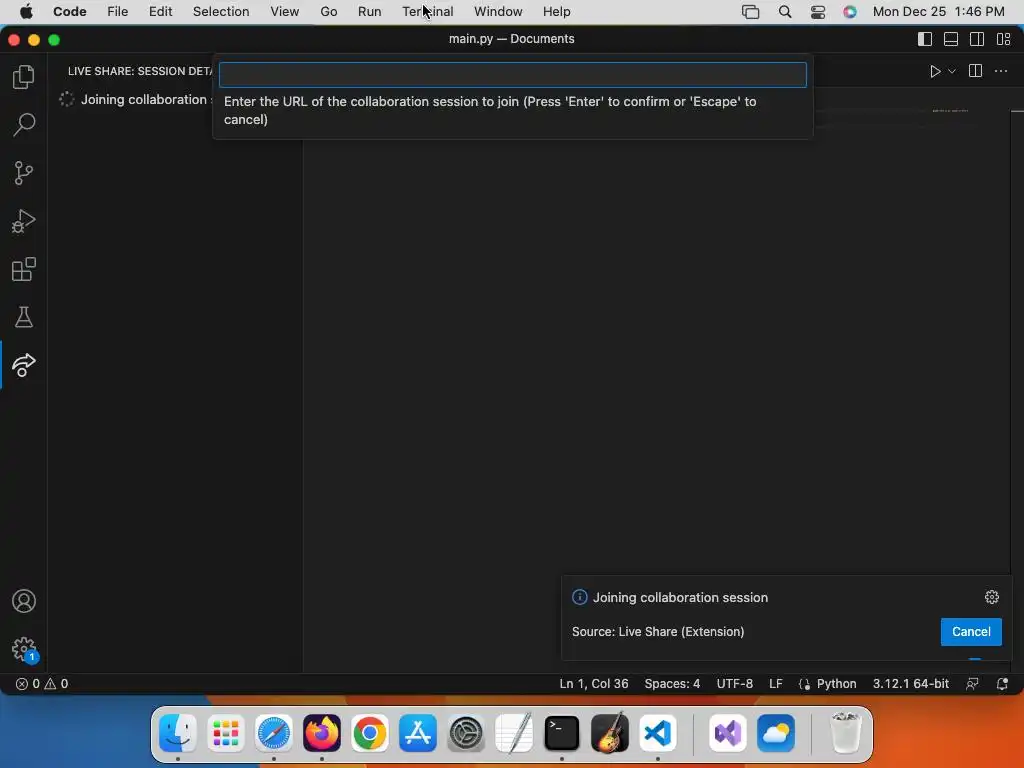Open the Edit menu
The height and width of the screenshot is (768, 1024).
160,12
